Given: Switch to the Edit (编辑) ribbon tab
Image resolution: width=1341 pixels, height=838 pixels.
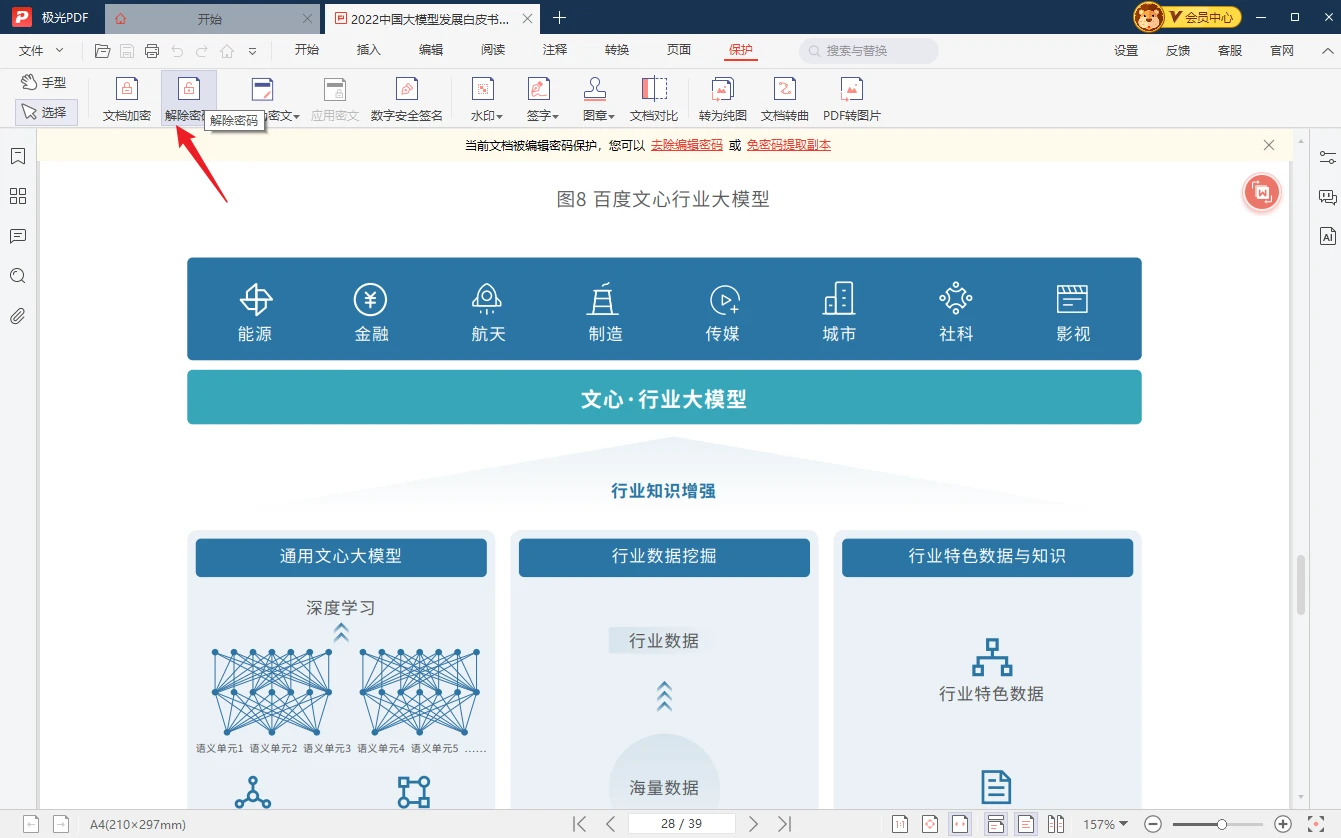Looking at the screenshot, I should click(x=431, y=50).
